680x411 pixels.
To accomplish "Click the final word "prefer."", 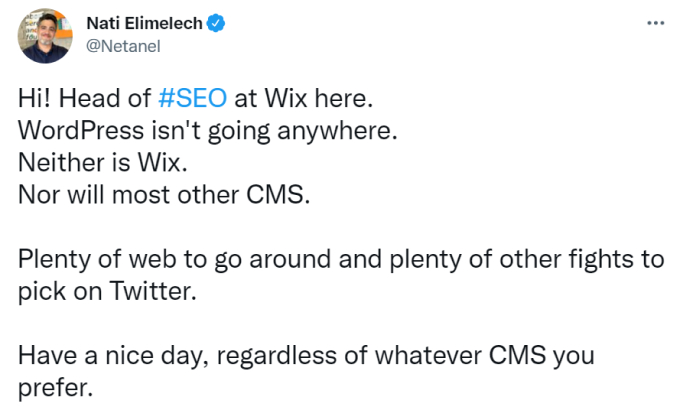I will coord(56,388).
